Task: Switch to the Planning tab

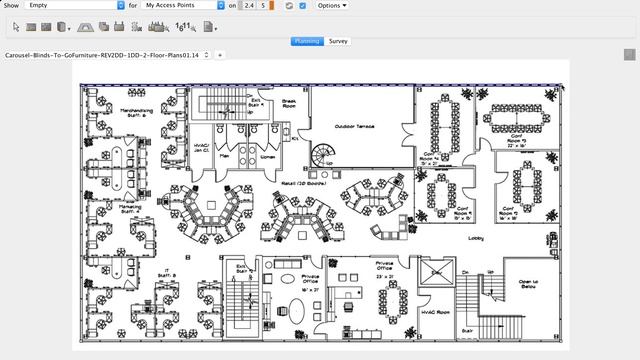Action: point(307,41)
